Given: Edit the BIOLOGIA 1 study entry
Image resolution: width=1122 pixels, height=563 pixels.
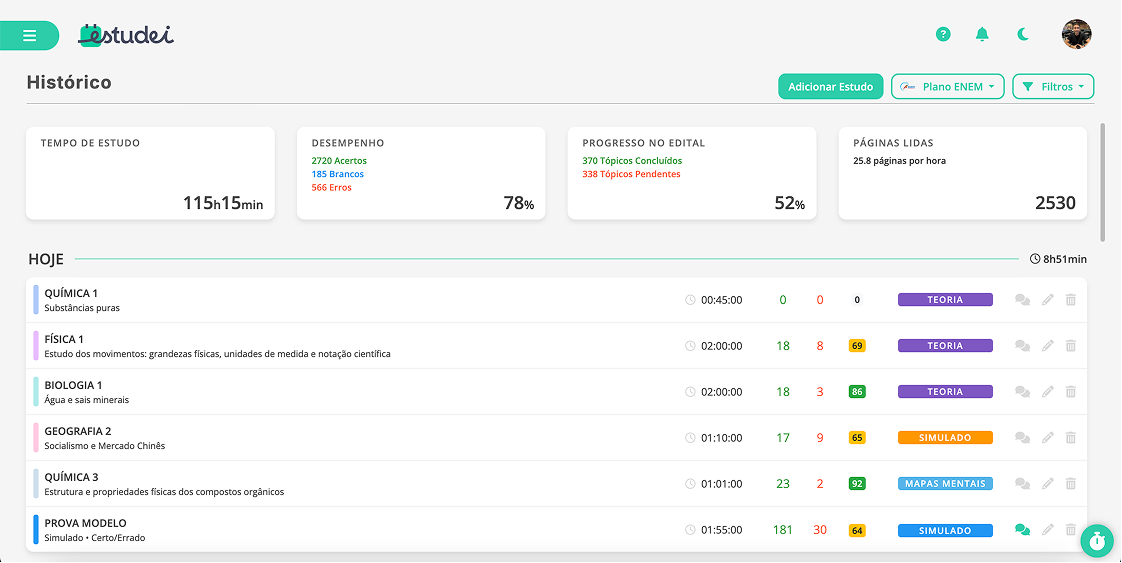Looking at the screenshot, I should coord(1047,392).
